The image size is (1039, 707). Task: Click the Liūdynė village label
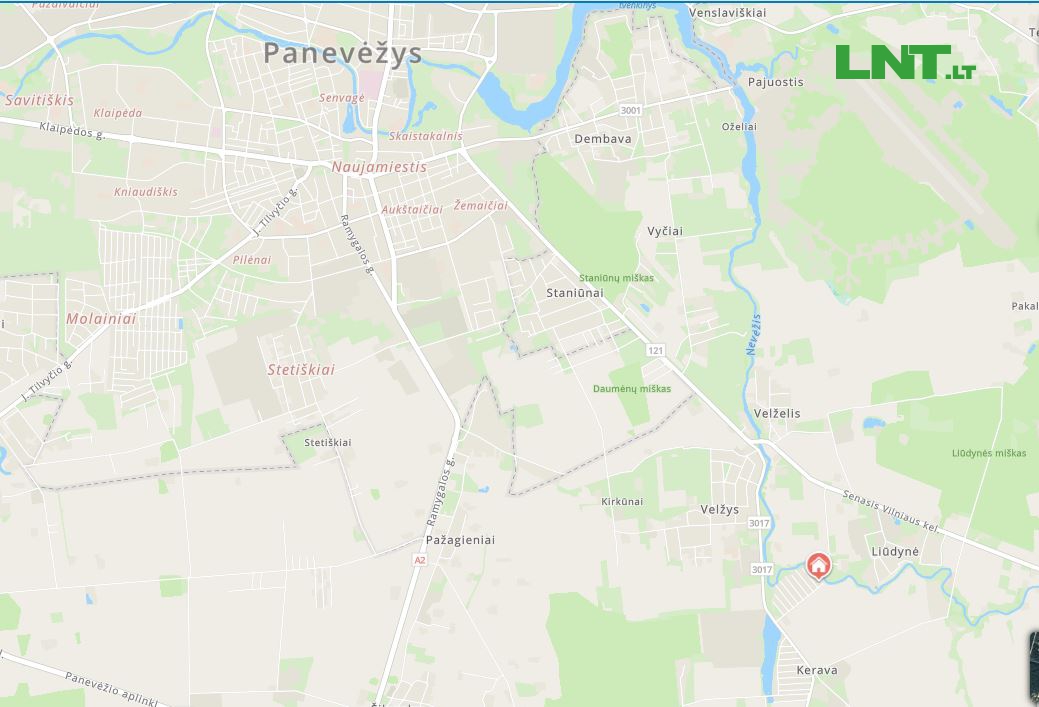pos(895,551)
